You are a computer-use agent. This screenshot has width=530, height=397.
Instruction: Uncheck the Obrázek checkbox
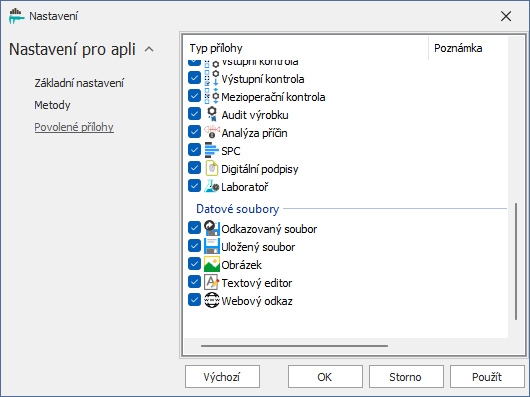tap(194, 264)
